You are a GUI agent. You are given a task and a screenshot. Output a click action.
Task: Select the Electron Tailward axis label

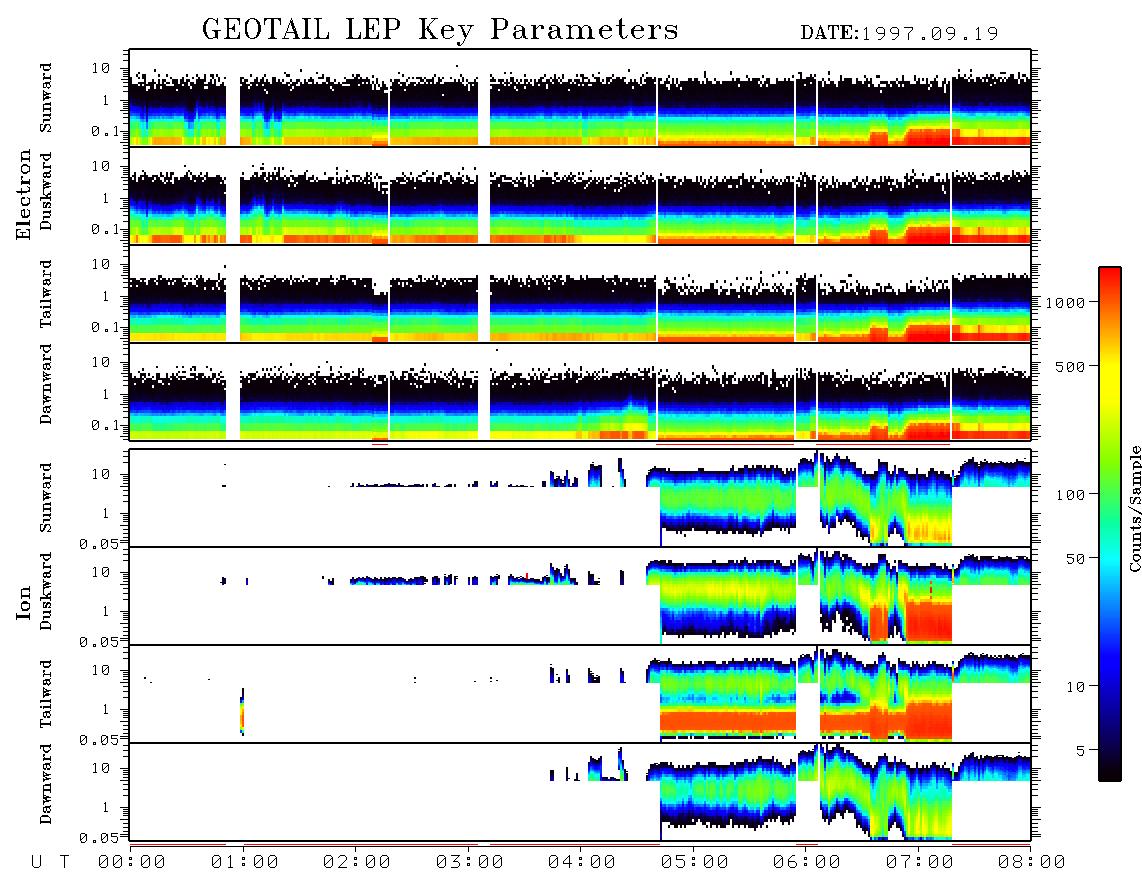coord(46,294)
